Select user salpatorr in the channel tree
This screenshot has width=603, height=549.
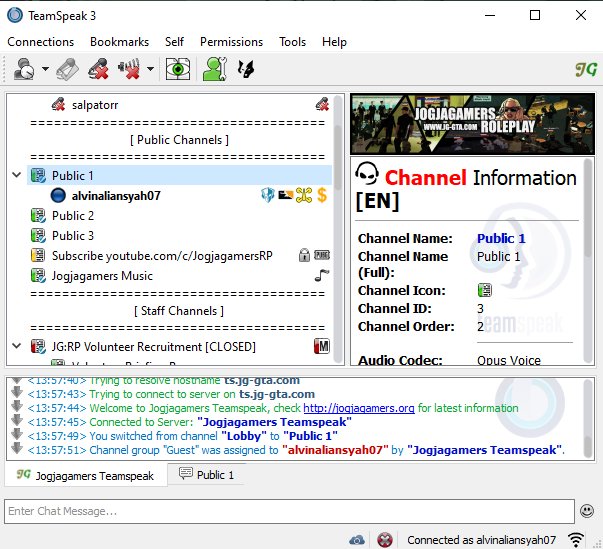tap(95, 105)
